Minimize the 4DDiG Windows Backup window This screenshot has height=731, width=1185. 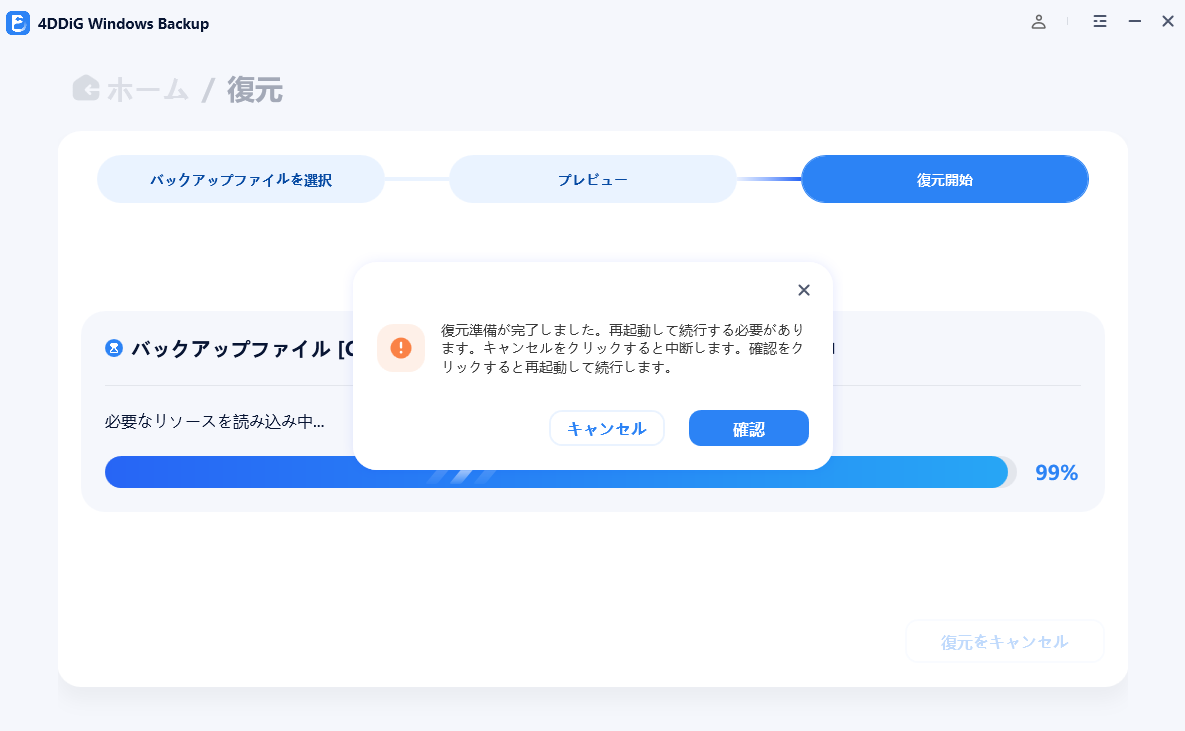point(1133,21)
